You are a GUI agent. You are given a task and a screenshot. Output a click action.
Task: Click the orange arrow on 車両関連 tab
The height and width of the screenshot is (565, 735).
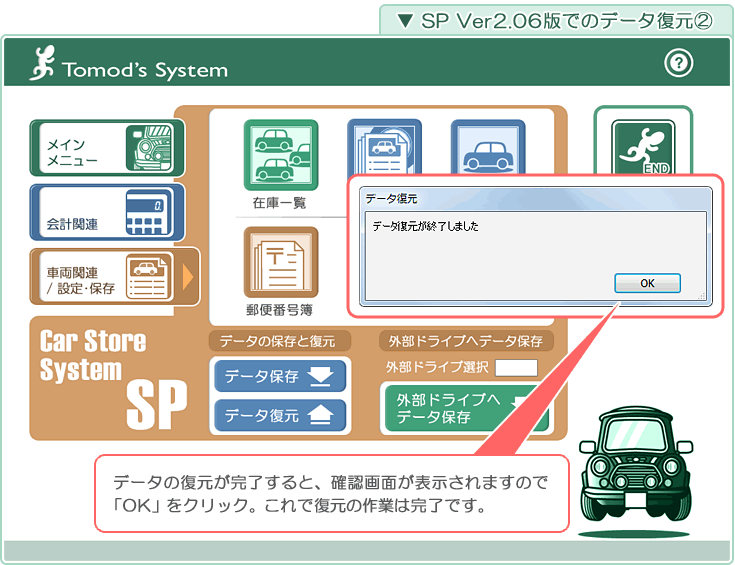click(x=188, y=277)
